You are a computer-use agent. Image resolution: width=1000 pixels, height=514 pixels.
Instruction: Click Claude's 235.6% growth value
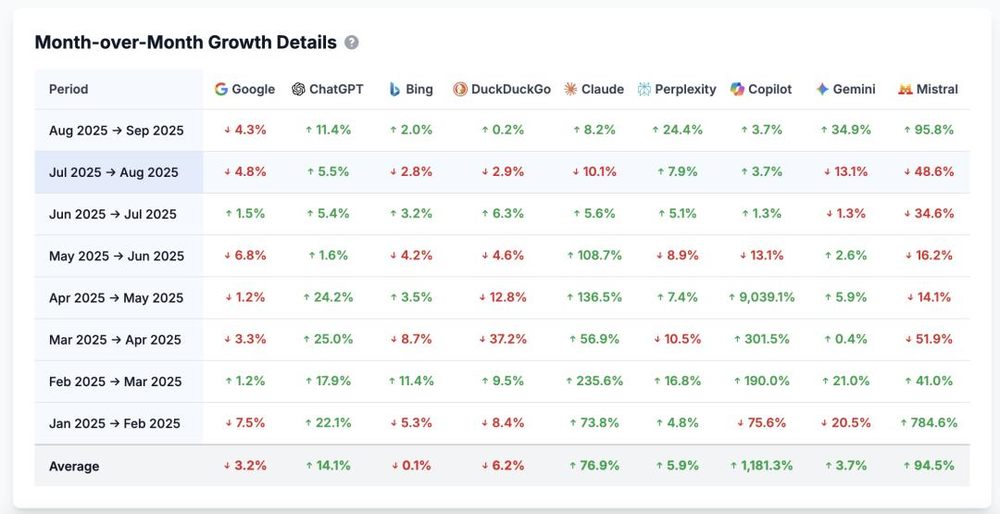point(598,381)
